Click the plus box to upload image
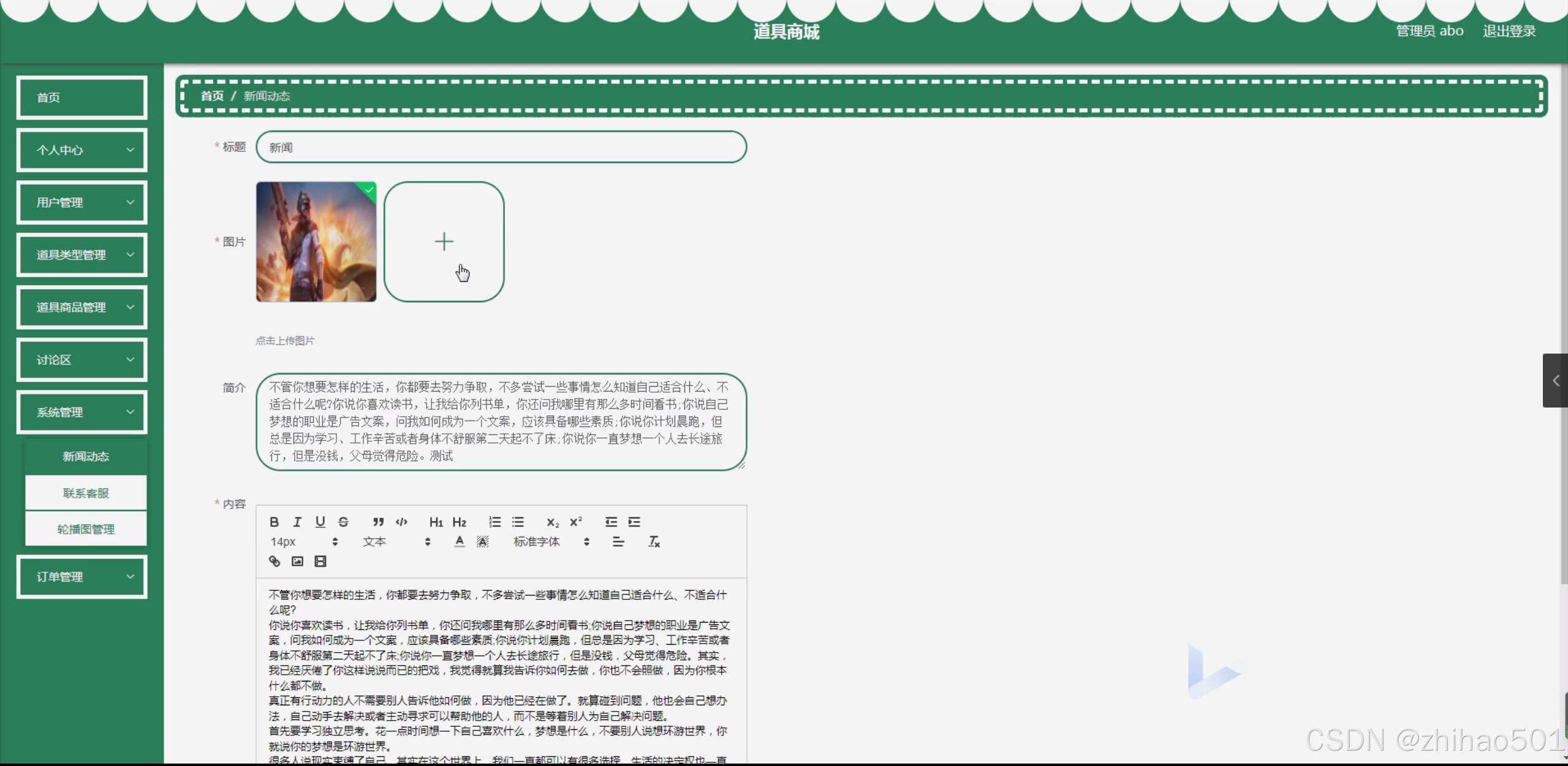The image size is (1568, 766). click(444, 241)
